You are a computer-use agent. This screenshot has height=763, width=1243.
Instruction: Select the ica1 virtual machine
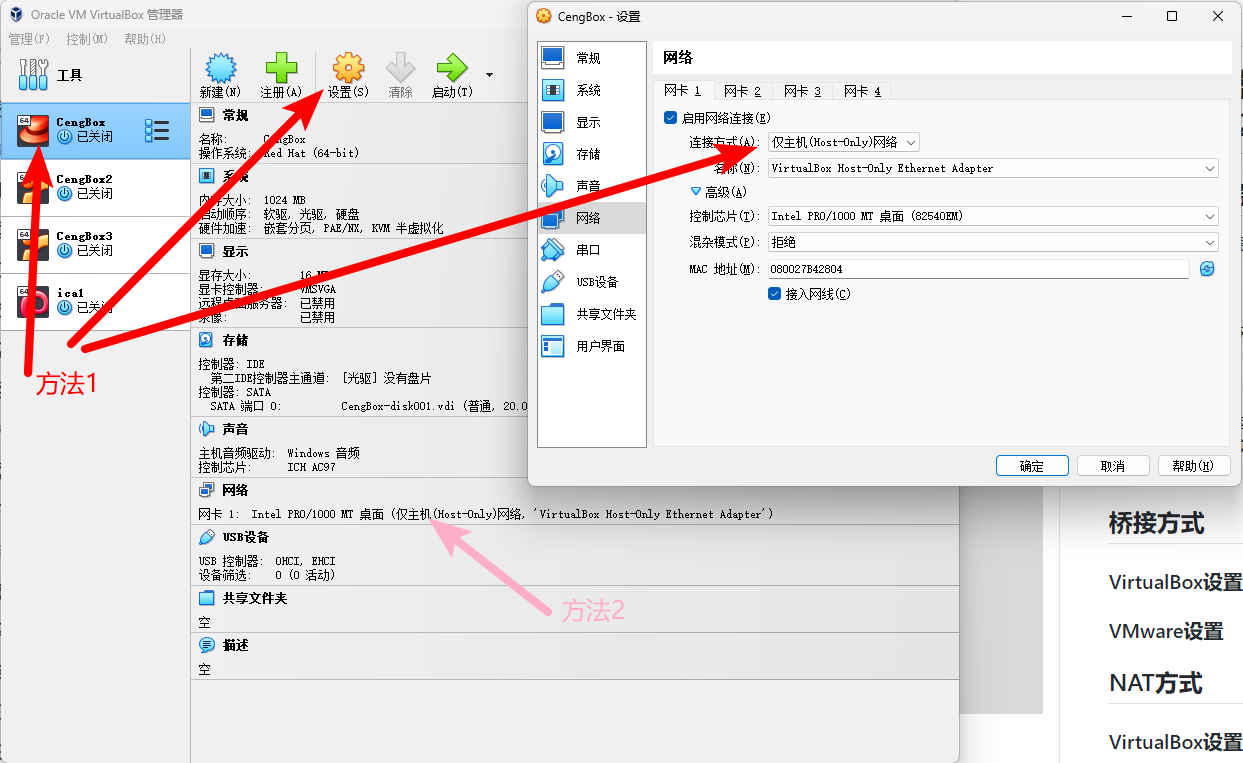(x=95, y=301)
